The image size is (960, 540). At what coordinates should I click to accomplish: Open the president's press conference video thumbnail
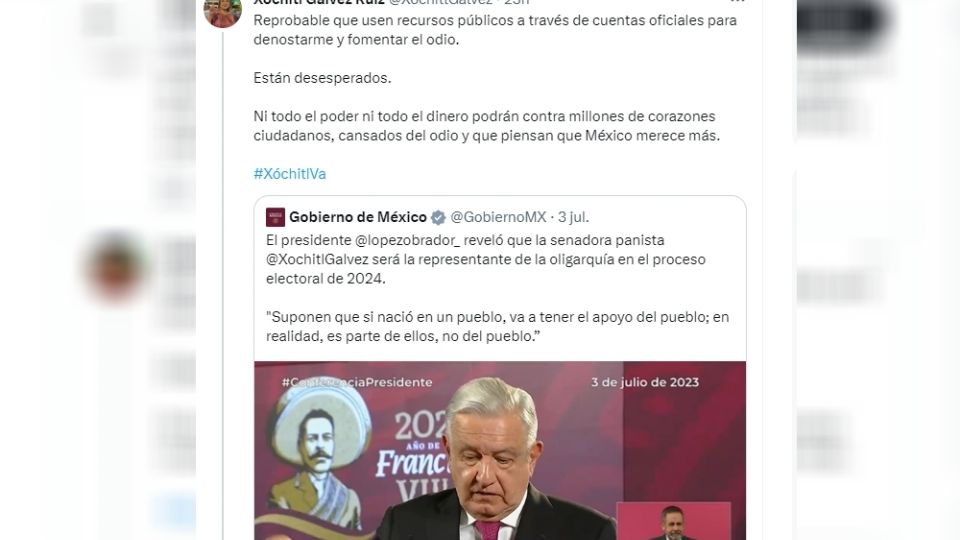500,451
